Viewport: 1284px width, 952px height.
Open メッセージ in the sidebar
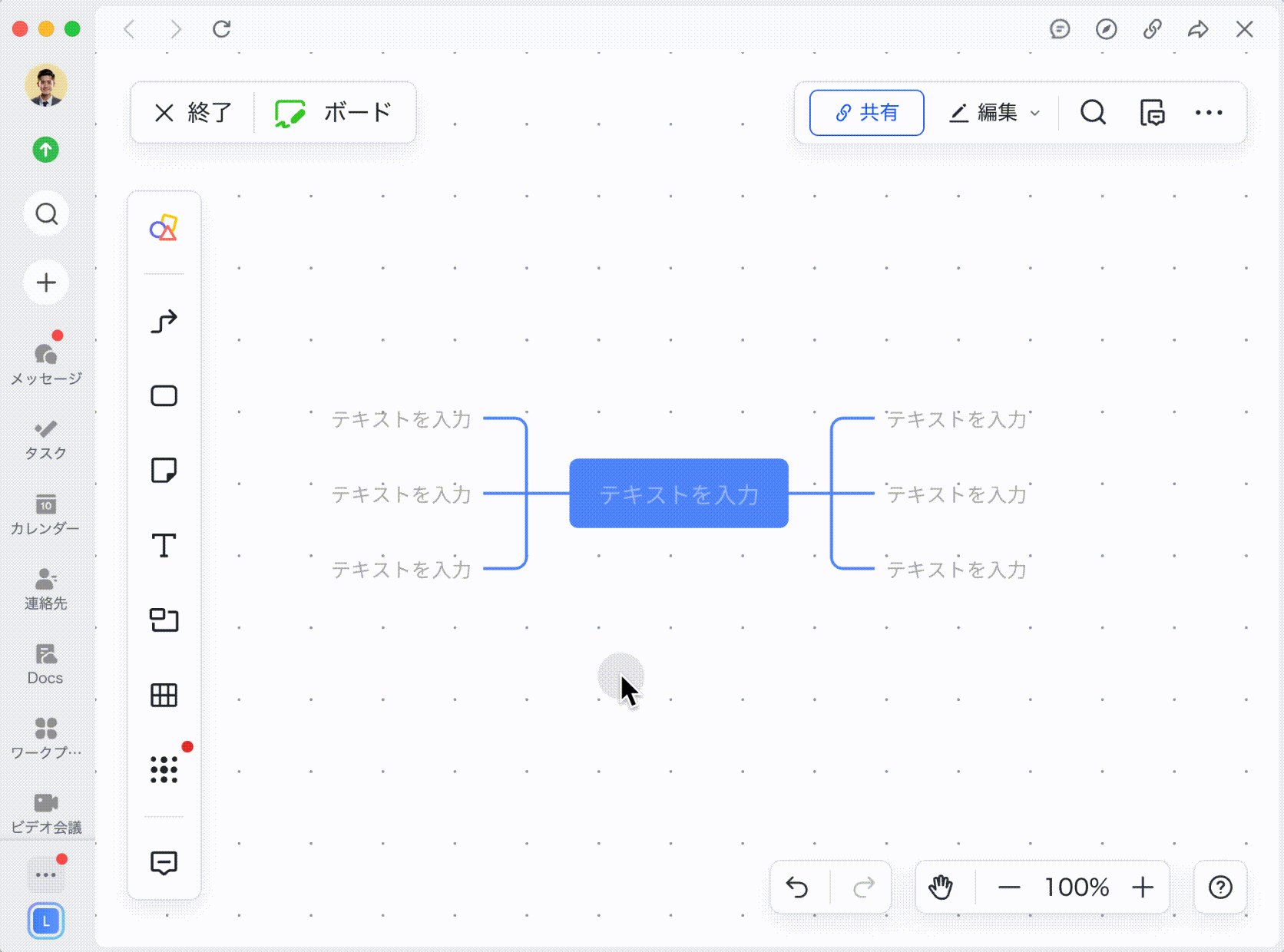[46, 362]
